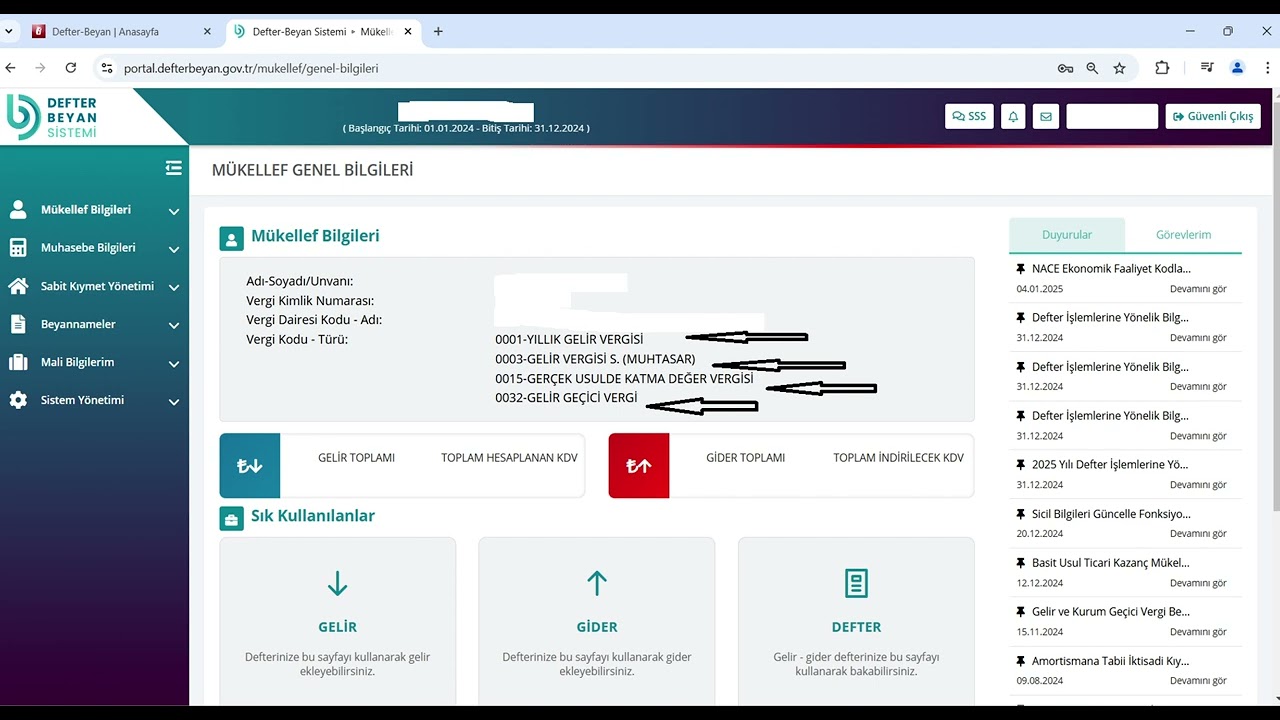This screenshot has height=720, width=1280.
Task: Click the Defter Beyan Sistemi logo
Action: [x=53, y=117]
